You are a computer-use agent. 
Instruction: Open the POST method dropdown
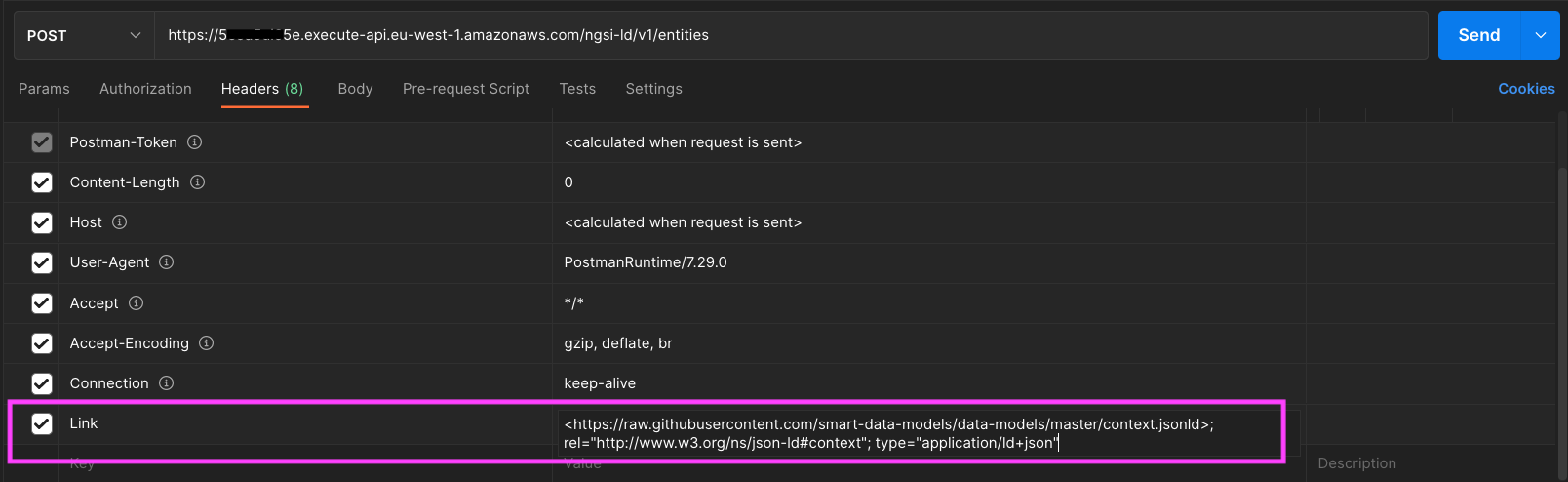(x=84, y=35)
